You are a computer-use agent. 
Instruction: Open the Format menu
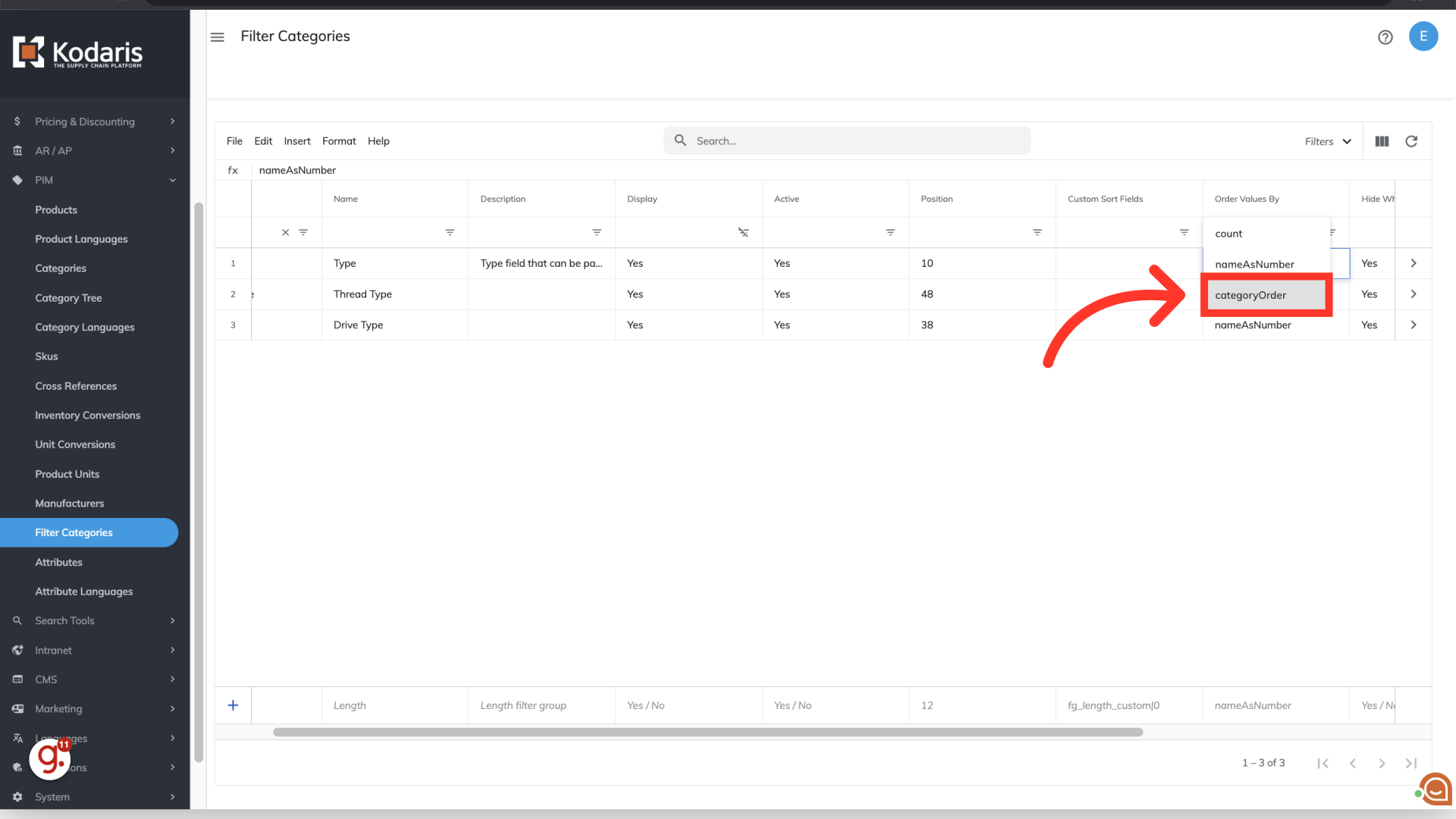[x=338, y=141]
